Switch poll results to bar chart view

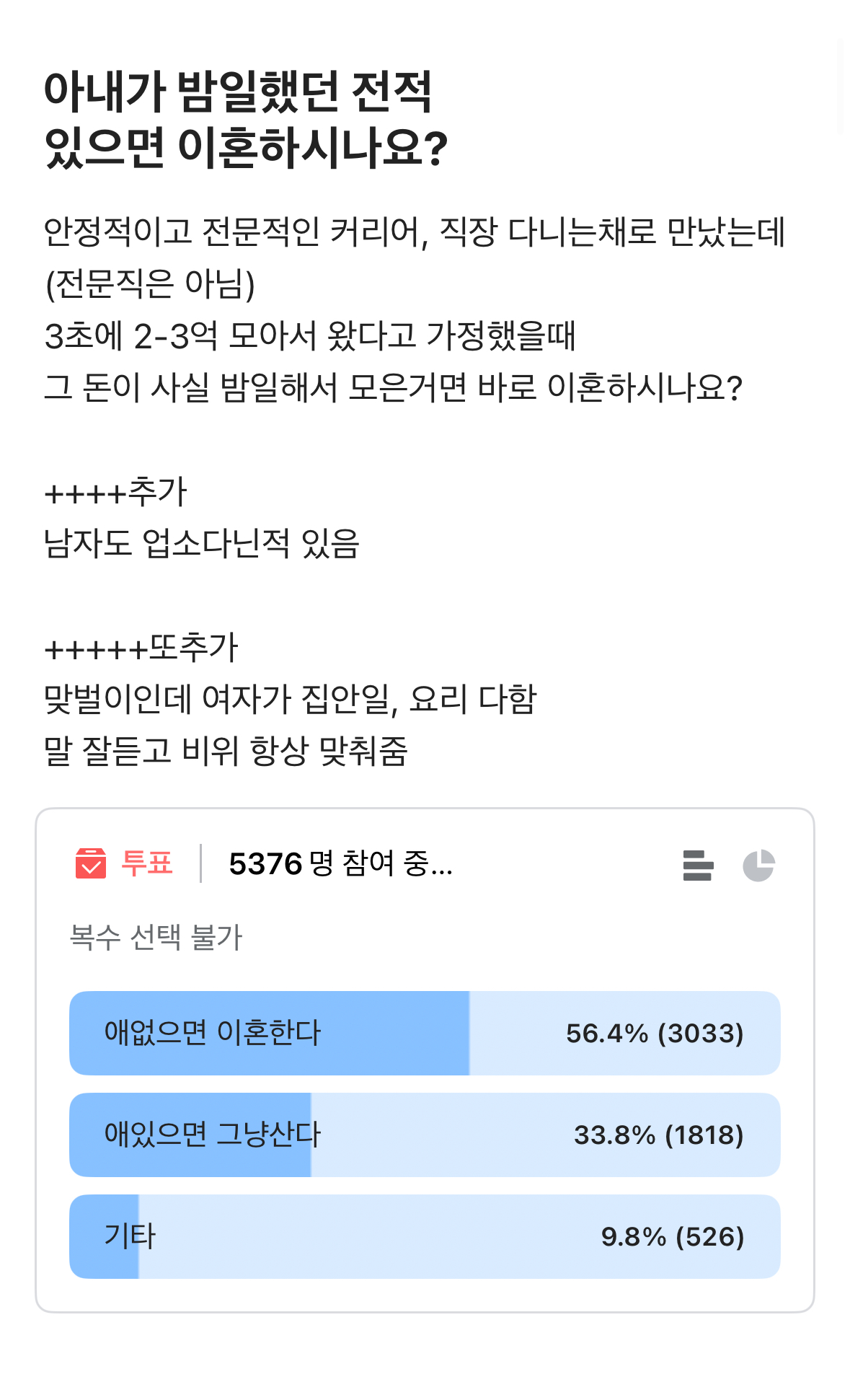click(x=697, y=866)
